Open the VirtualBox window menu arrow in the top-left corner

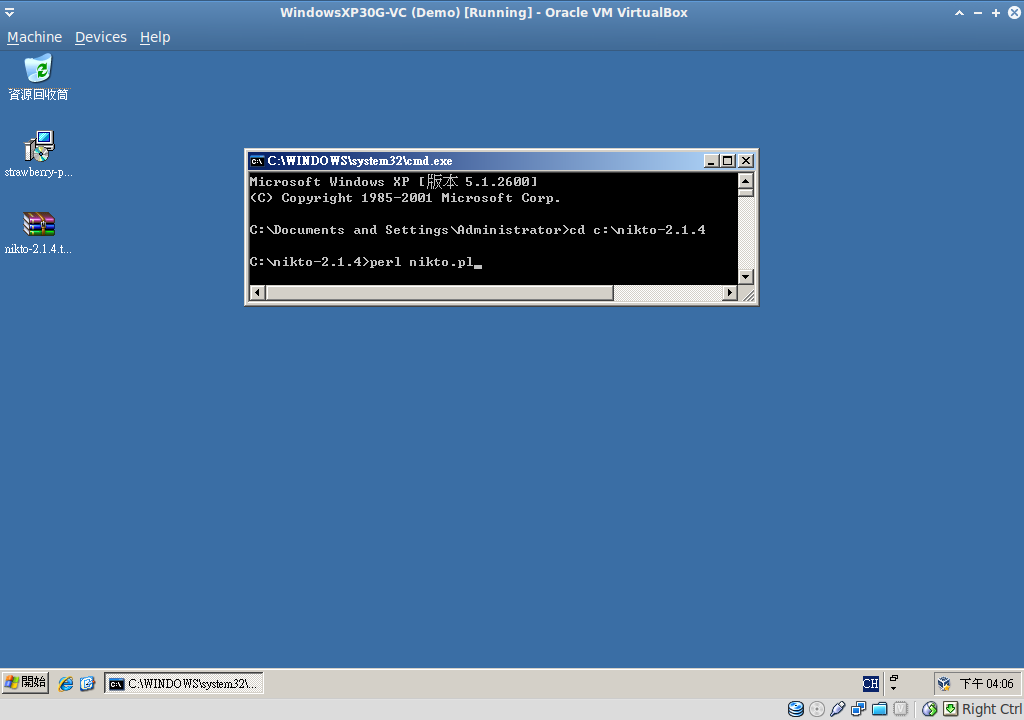click(9, 12)
